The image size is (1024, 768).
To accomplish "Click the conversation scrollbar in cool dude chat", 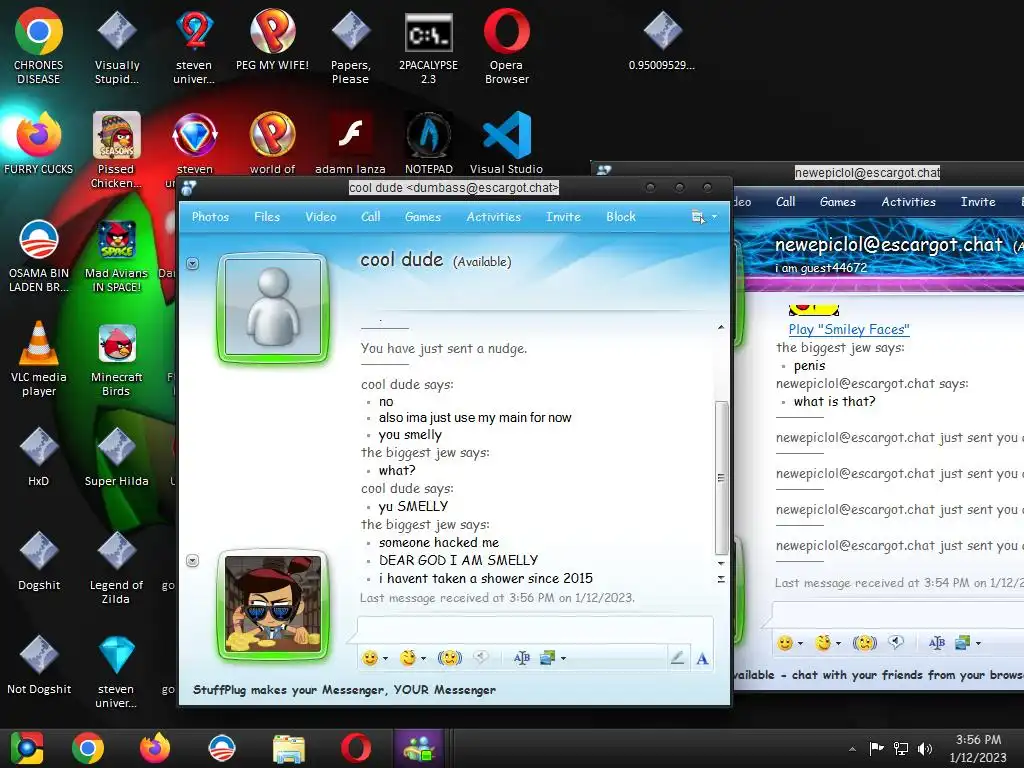I will pos(721,477).
